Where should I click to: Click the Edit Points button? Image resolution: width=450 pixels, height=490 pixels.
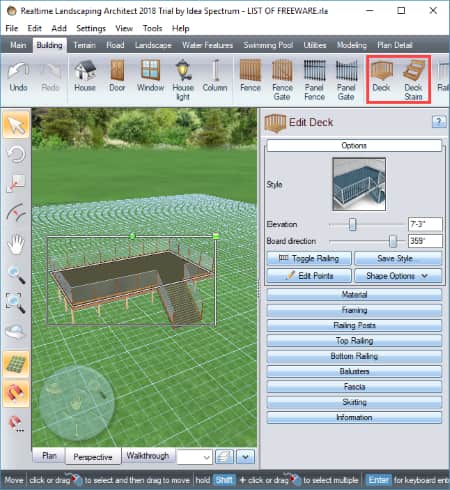coord(309,276)
